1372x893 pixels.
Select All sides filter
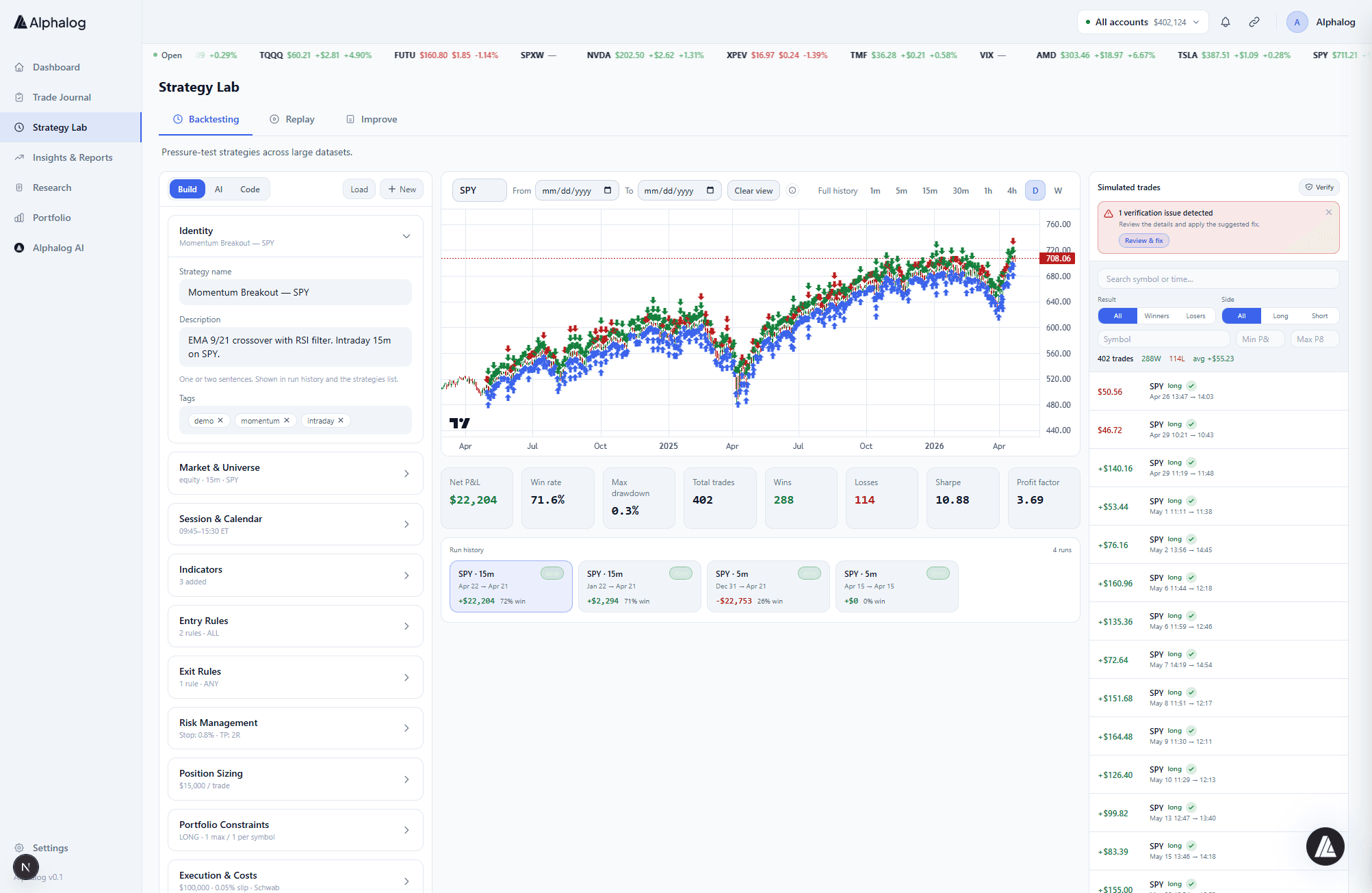pyautogui.click(x=1241, y=315)
